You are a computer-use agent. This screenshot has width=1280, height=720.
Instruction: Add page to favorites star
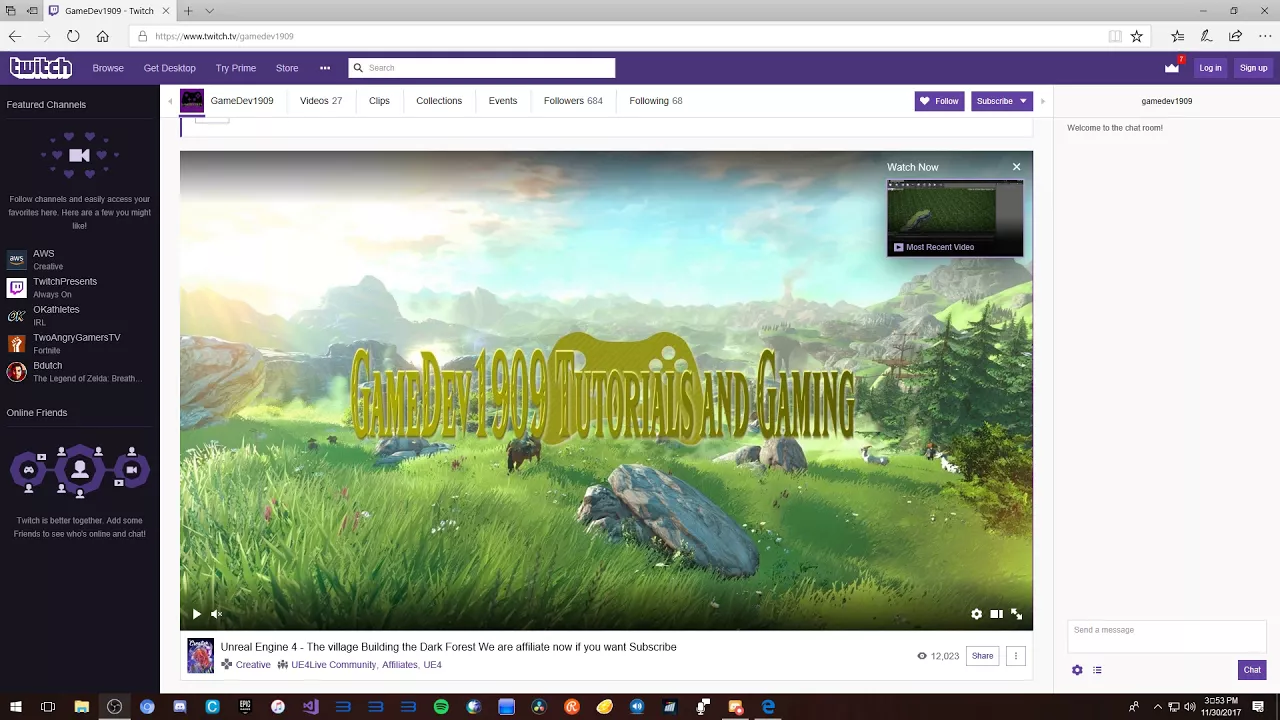pyautogui.click(x=1136, y=36)
